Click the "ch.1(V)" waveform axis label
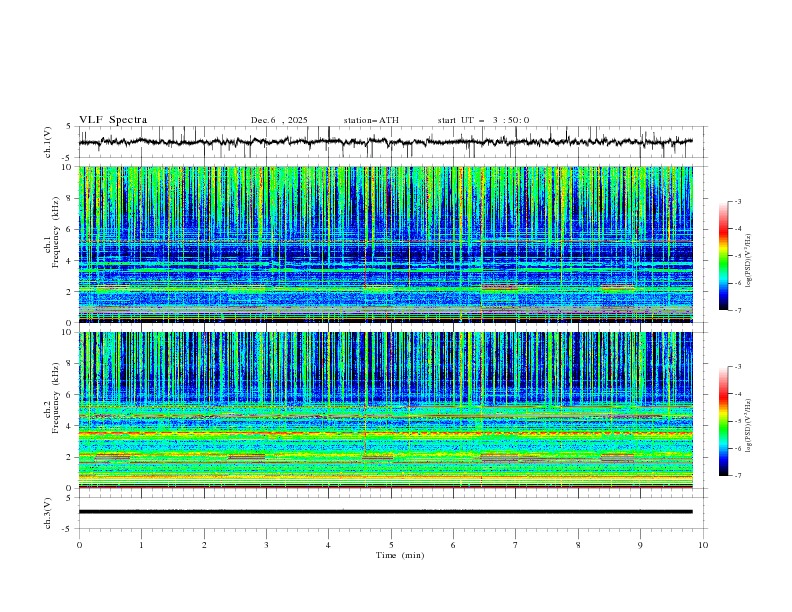792x612 pixels. [x=49, y=142]
